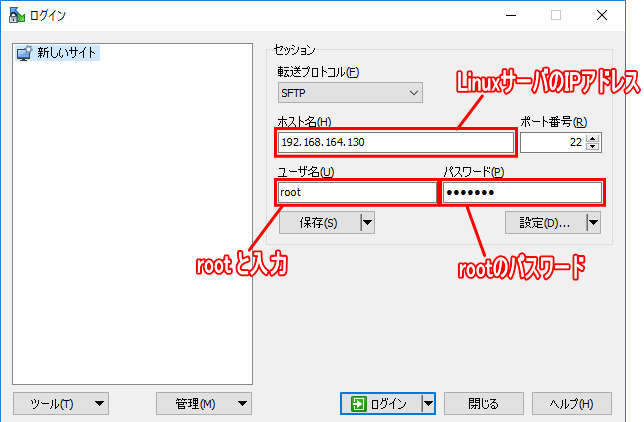This screenshot has height=422, width=644.
Task: Click the green arrow icon on ログイン button
Action: 358,404
